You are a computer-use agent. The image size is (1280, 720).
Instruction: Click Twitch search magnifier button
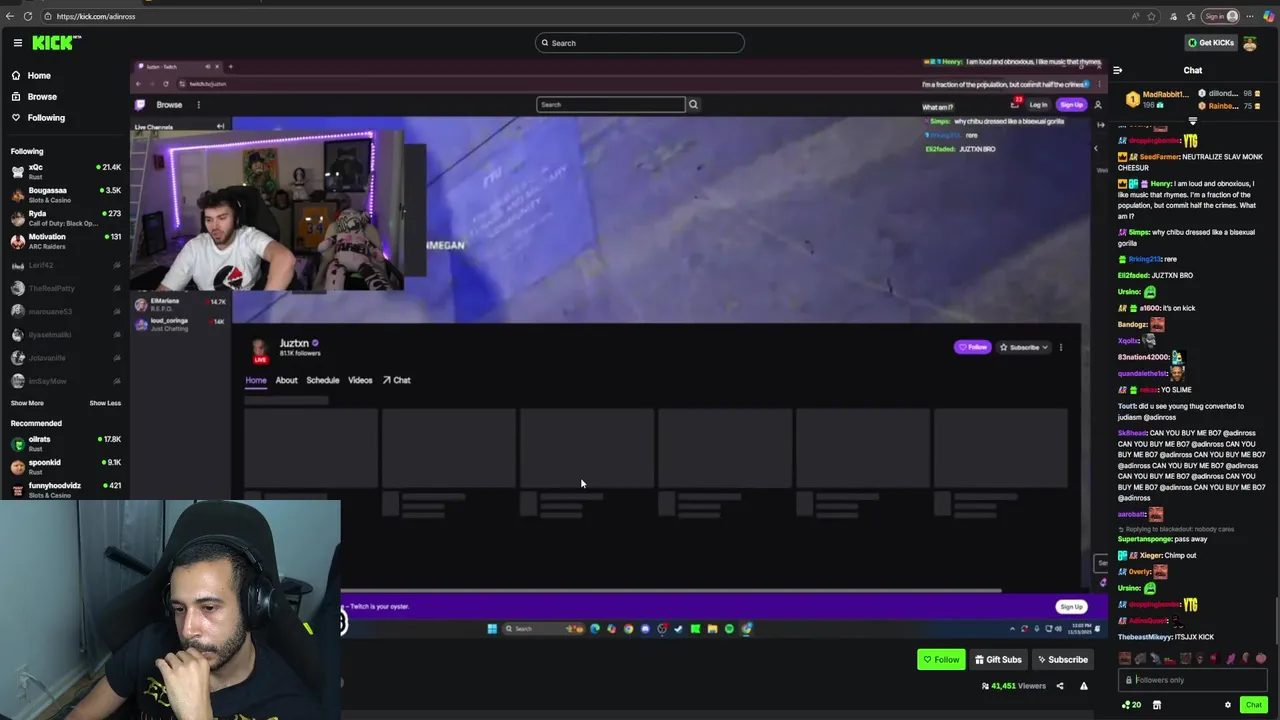(x=693, y=105)
